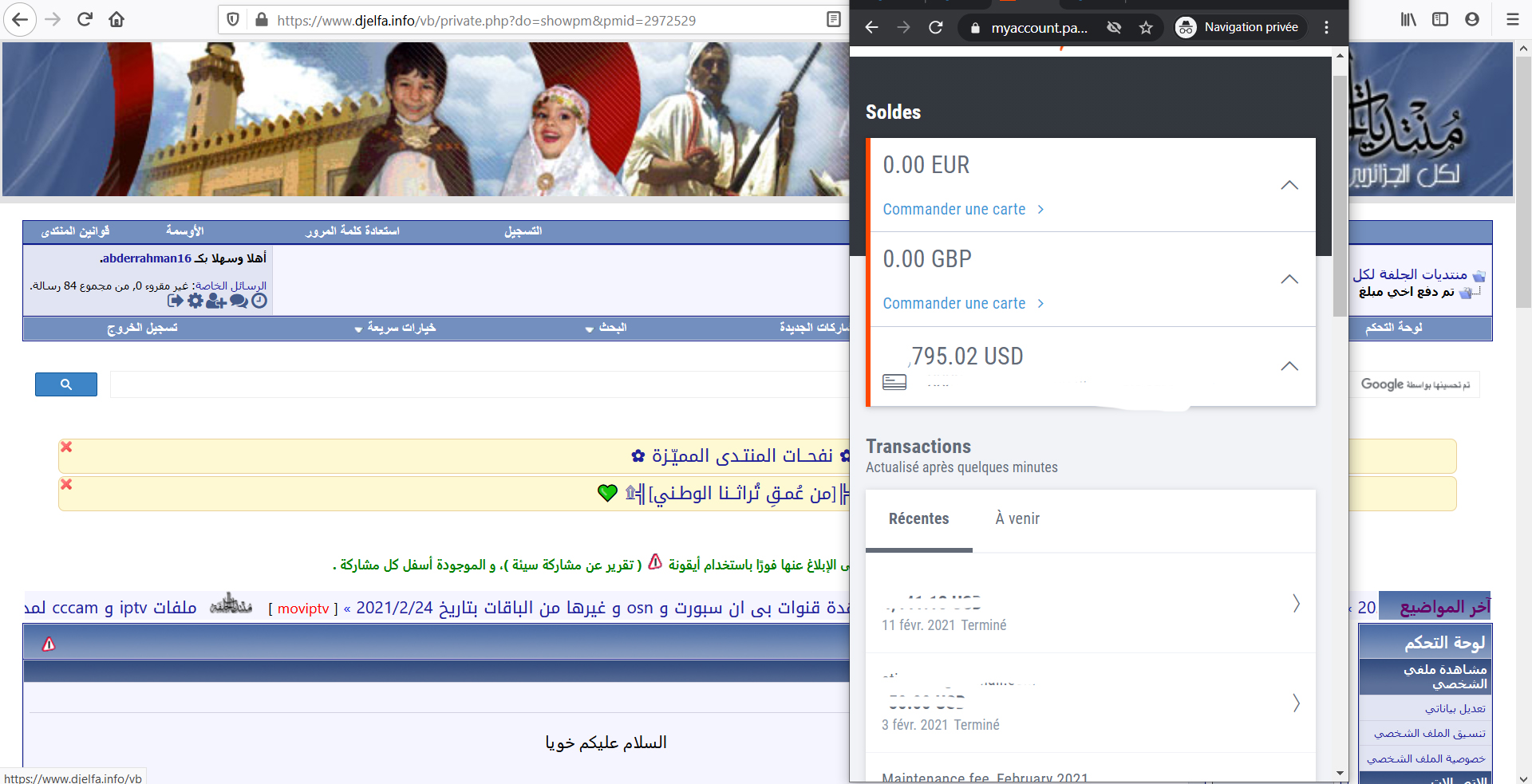
Task: Click the red report warning triangle icon
Action: [49, 644]
